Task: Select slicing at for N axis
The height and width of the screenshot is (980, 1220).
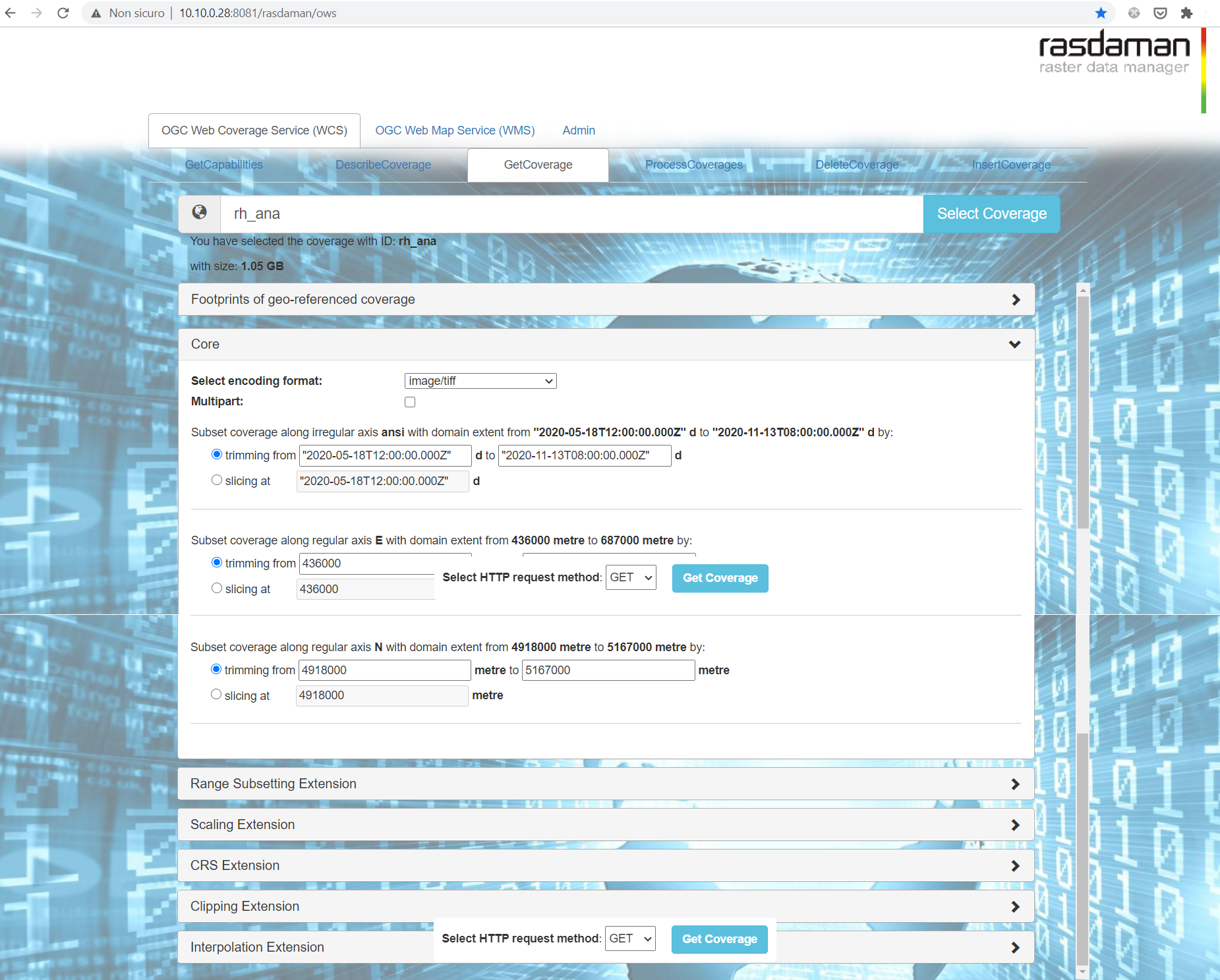Action: click(x=216, y=695)
